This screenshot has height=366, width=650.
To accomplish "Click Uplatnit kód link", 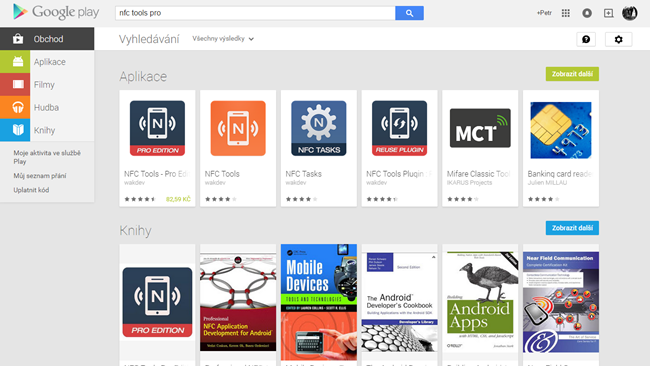I will tap(31, 190).
